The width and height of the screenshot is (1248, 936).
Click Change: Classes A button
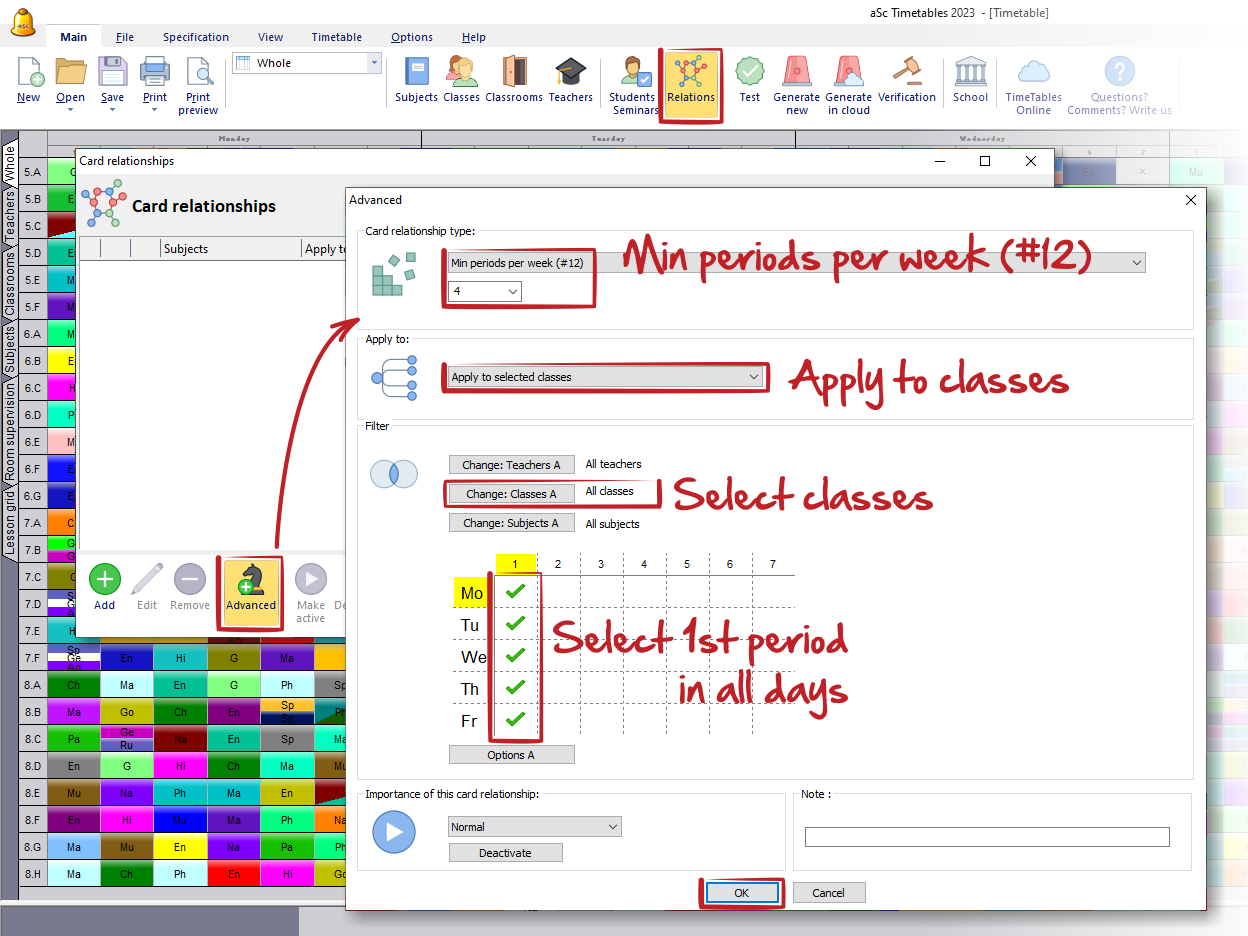(511, 494)
